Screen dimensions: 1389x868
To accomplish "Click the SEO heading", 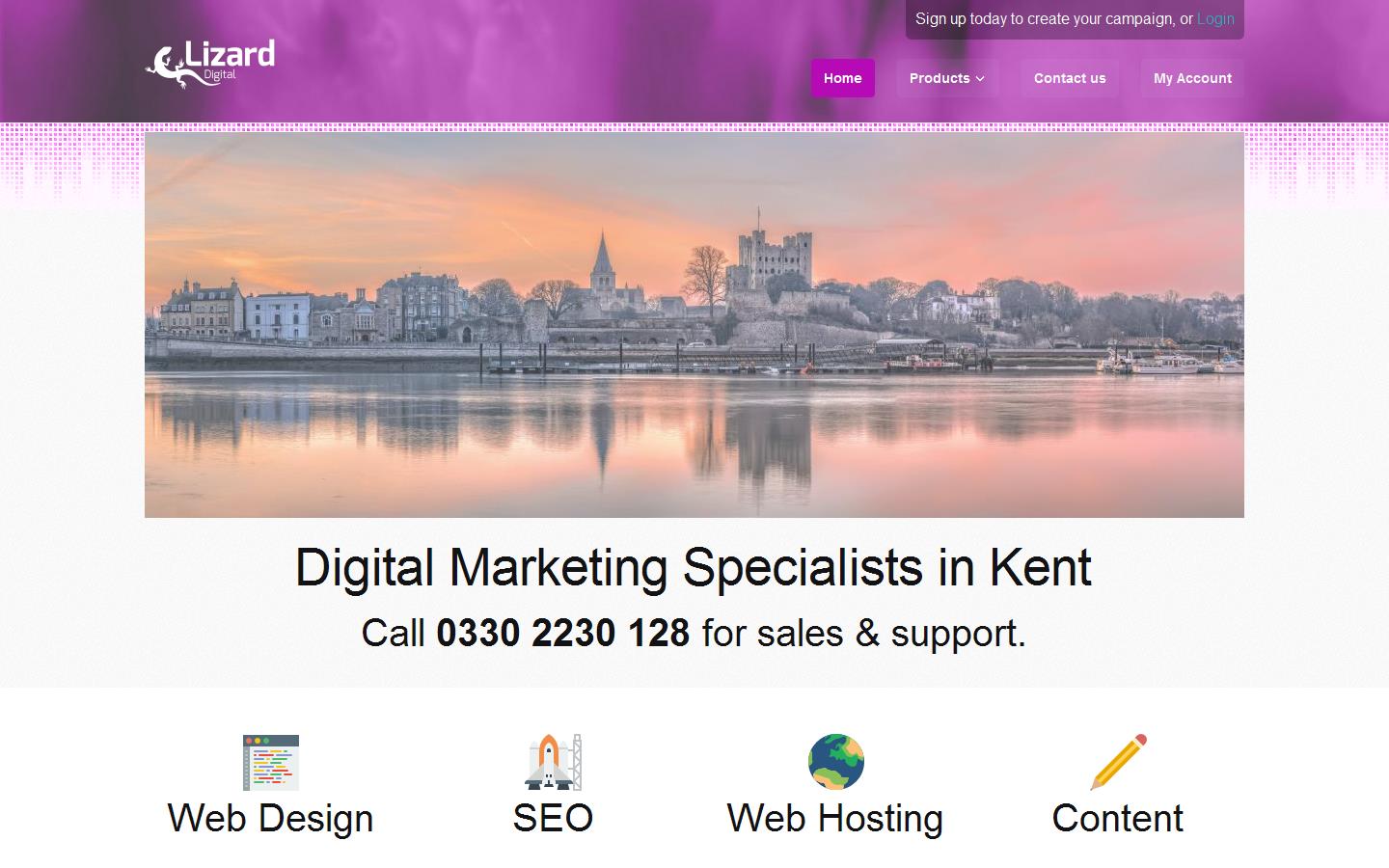I will click(x=553, y=818).
